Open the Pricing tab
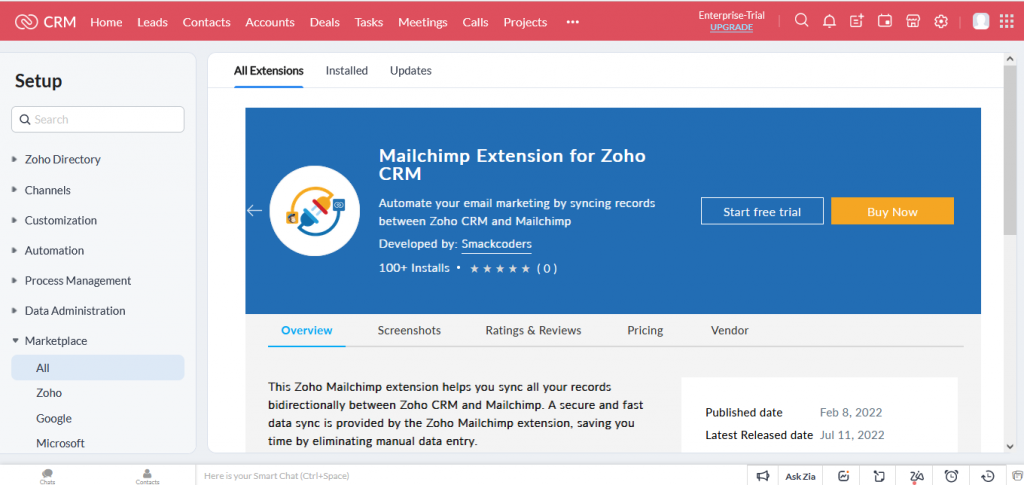 645,330
